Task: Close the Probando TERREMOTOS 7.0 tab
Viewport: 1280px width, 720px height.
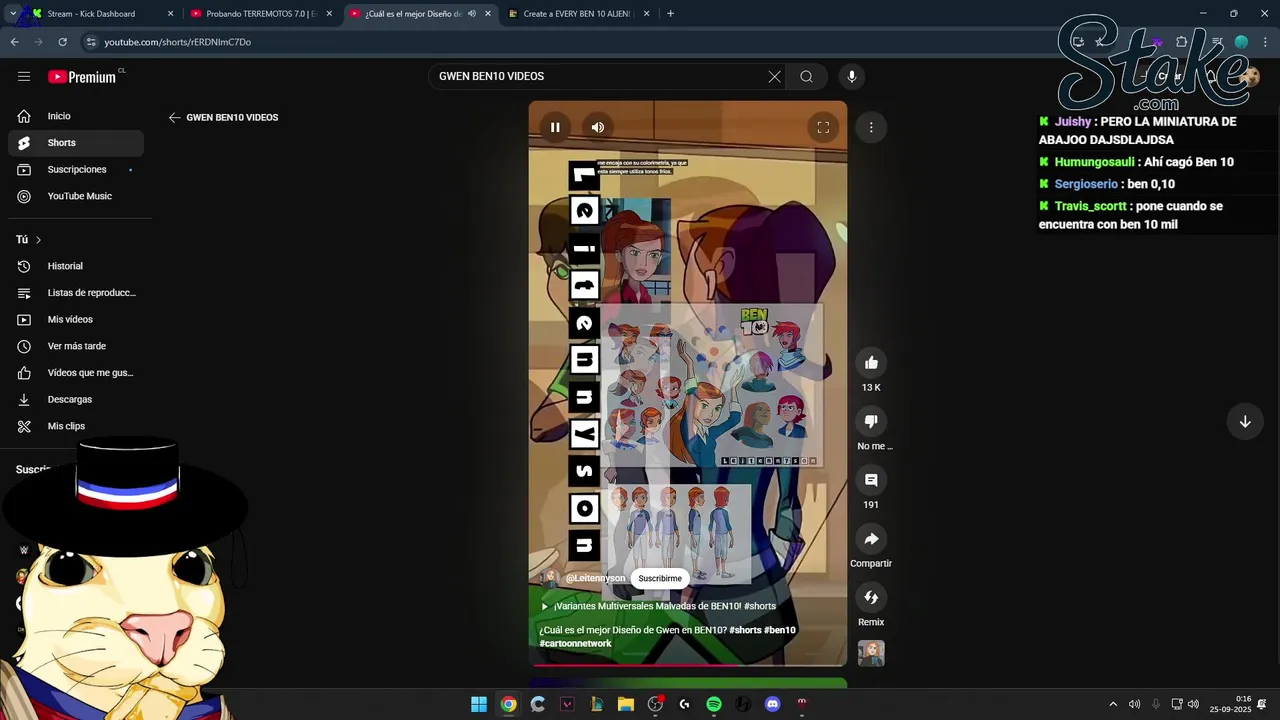Action: point(329,14)
